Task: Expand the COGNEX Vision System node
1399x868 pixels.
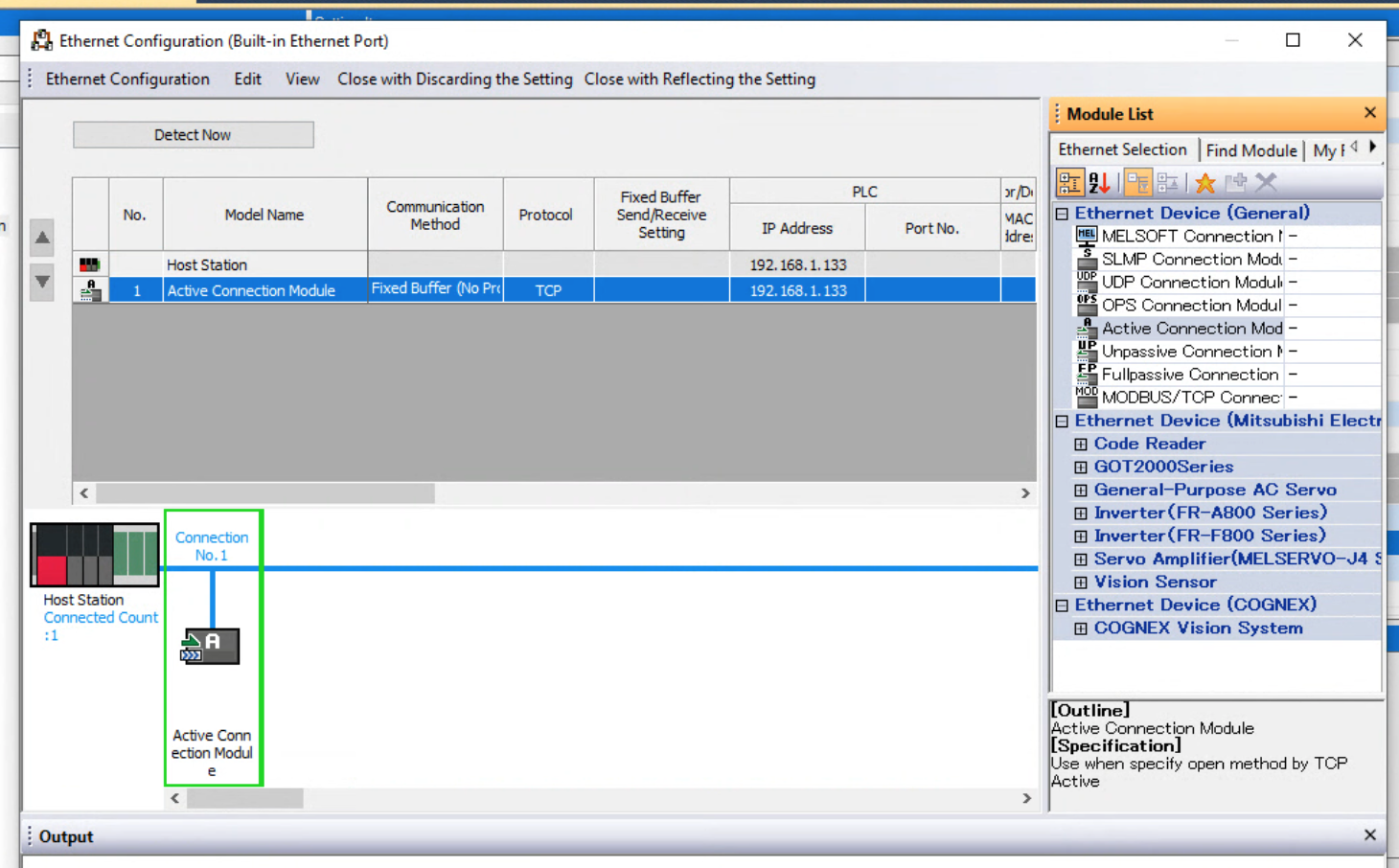Action: pos(1081,628)
